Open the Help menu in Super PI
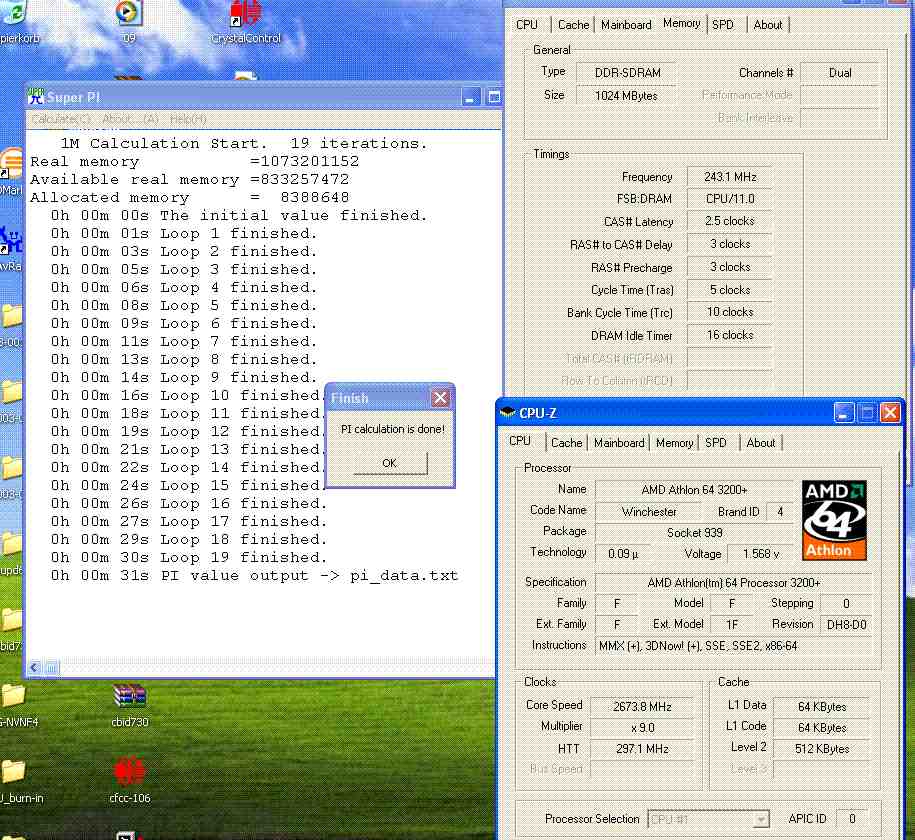The image size is (915, 840). (188, 119)
